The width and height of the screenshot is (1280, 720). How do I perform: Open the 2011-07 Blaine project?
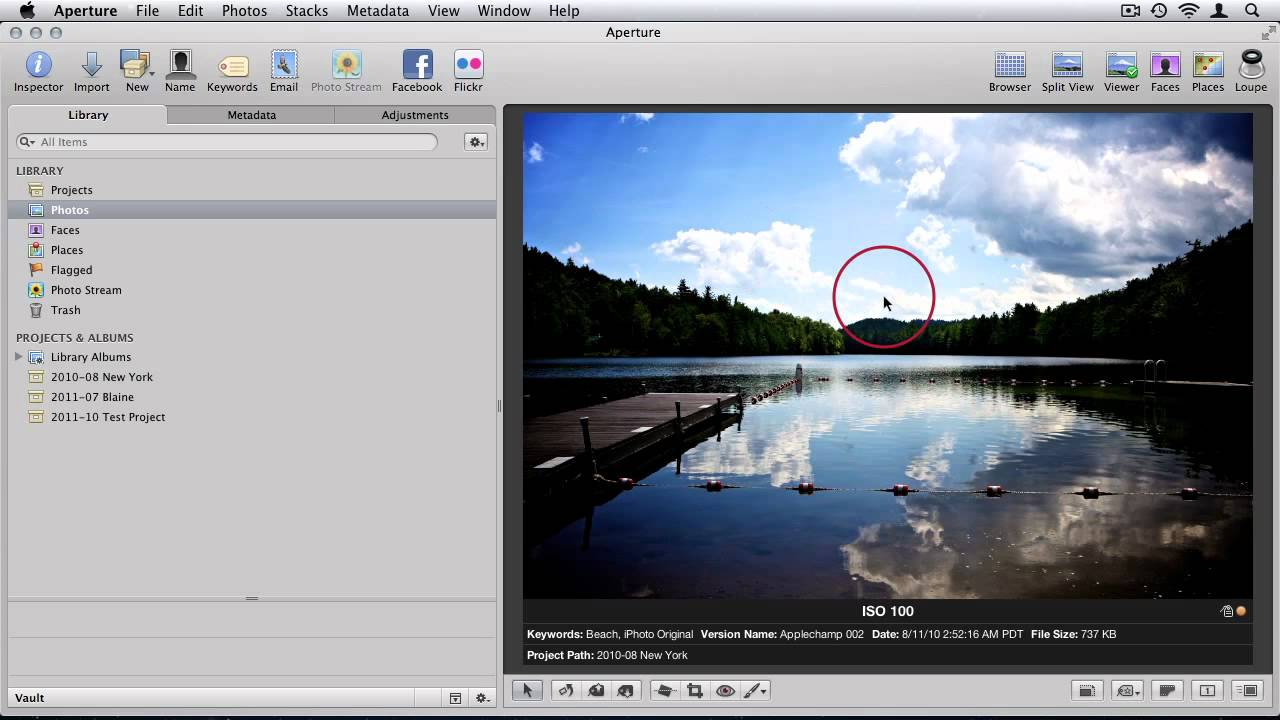(x=252, y=397)
